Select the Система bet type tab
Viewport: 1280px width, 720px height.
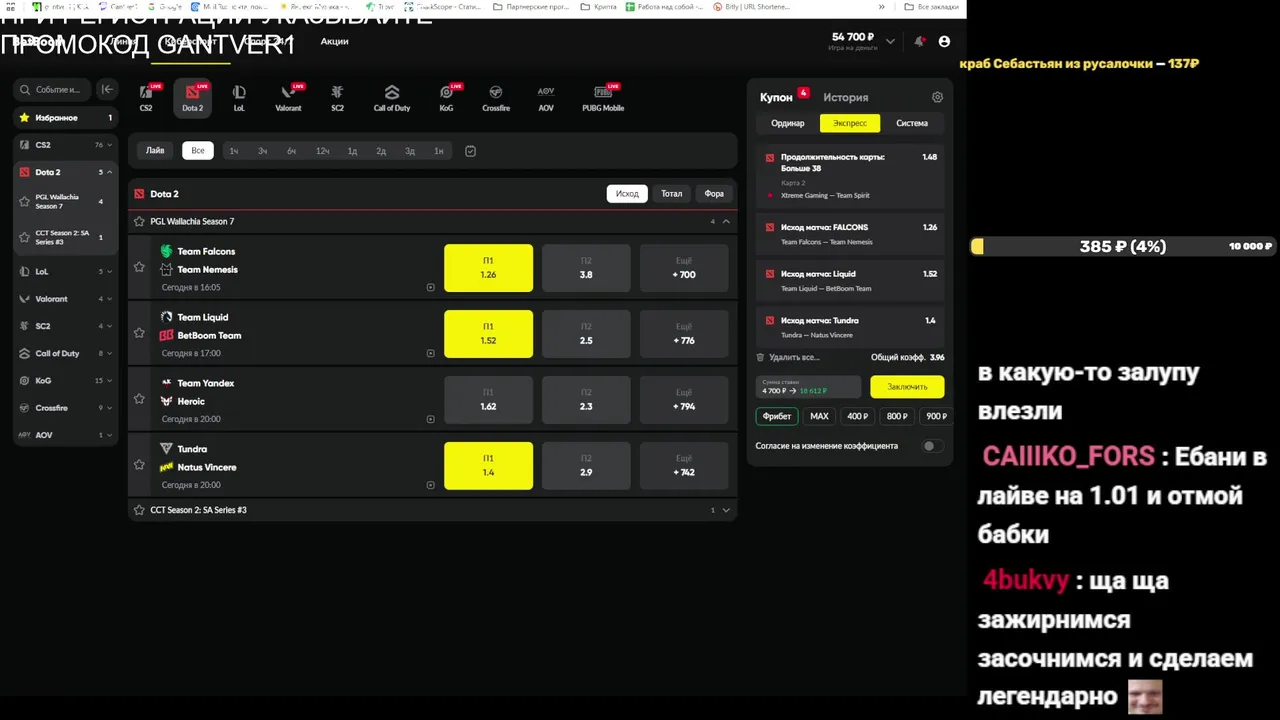[912, 123]
